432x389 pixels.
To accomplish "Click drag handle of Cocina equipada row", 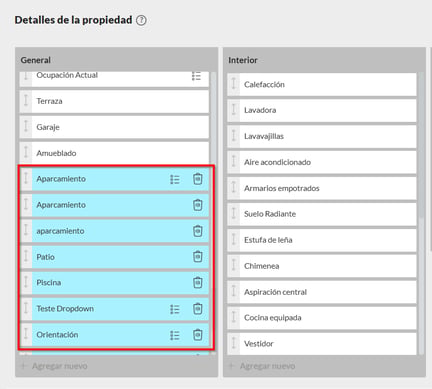I will [234, 318].
